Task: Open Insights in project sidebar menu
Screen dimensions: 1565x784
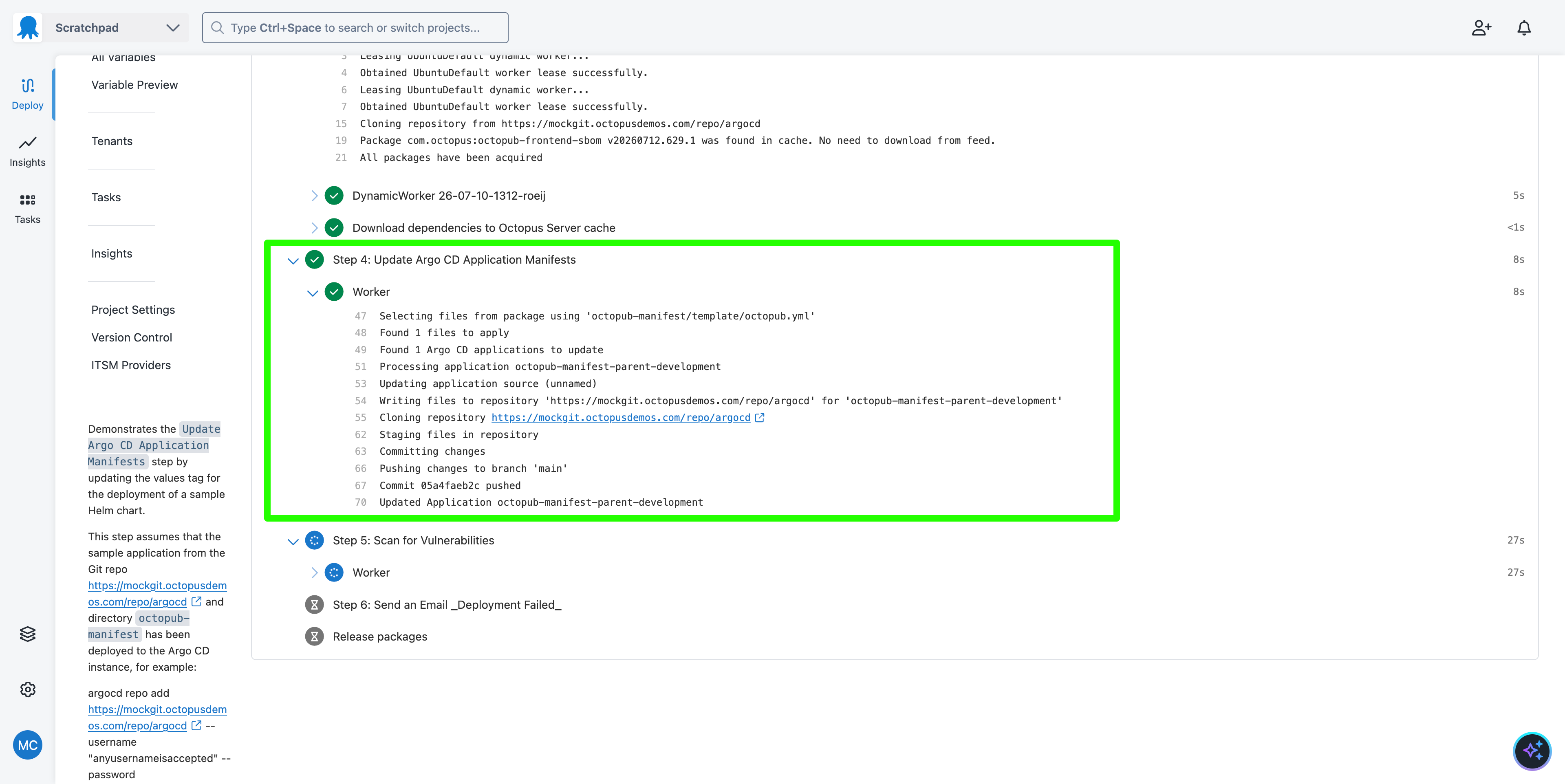Action: pos(112,254)
